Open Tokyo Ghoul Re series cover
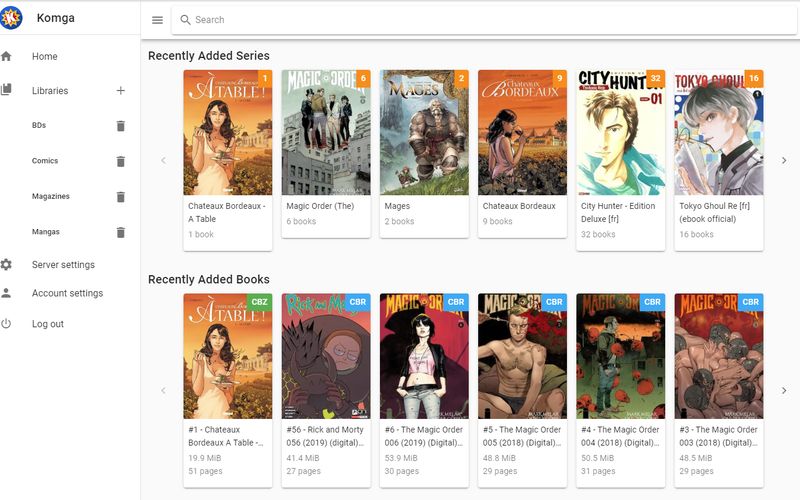This screenshot has height=500, width=800. click(x=719, y=132)
